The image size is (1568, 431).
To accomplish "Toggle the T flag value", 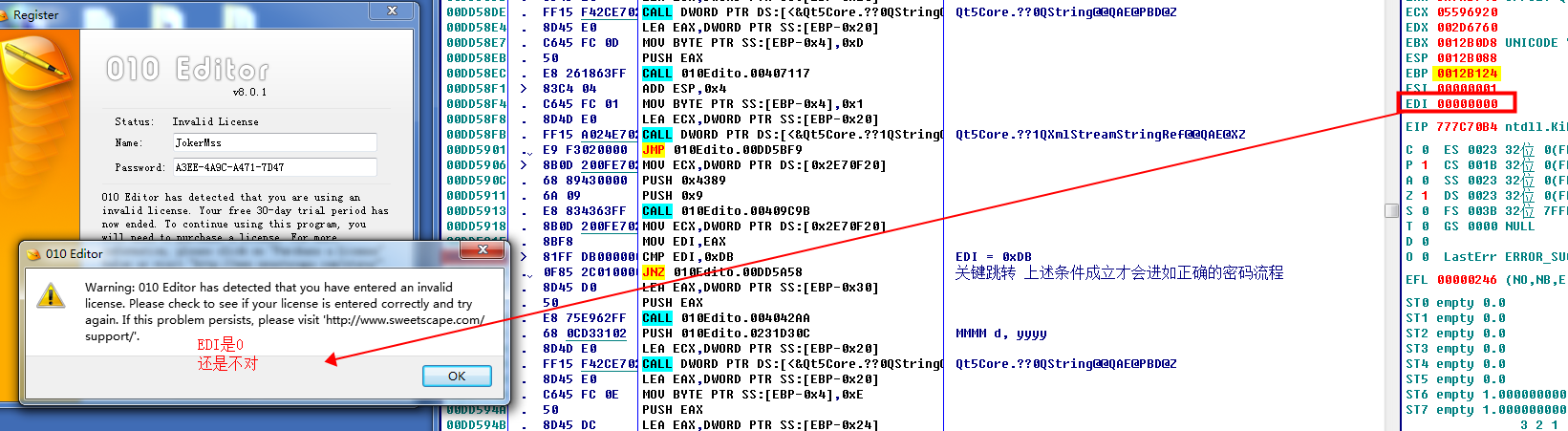I will (x=1425, y=226).
